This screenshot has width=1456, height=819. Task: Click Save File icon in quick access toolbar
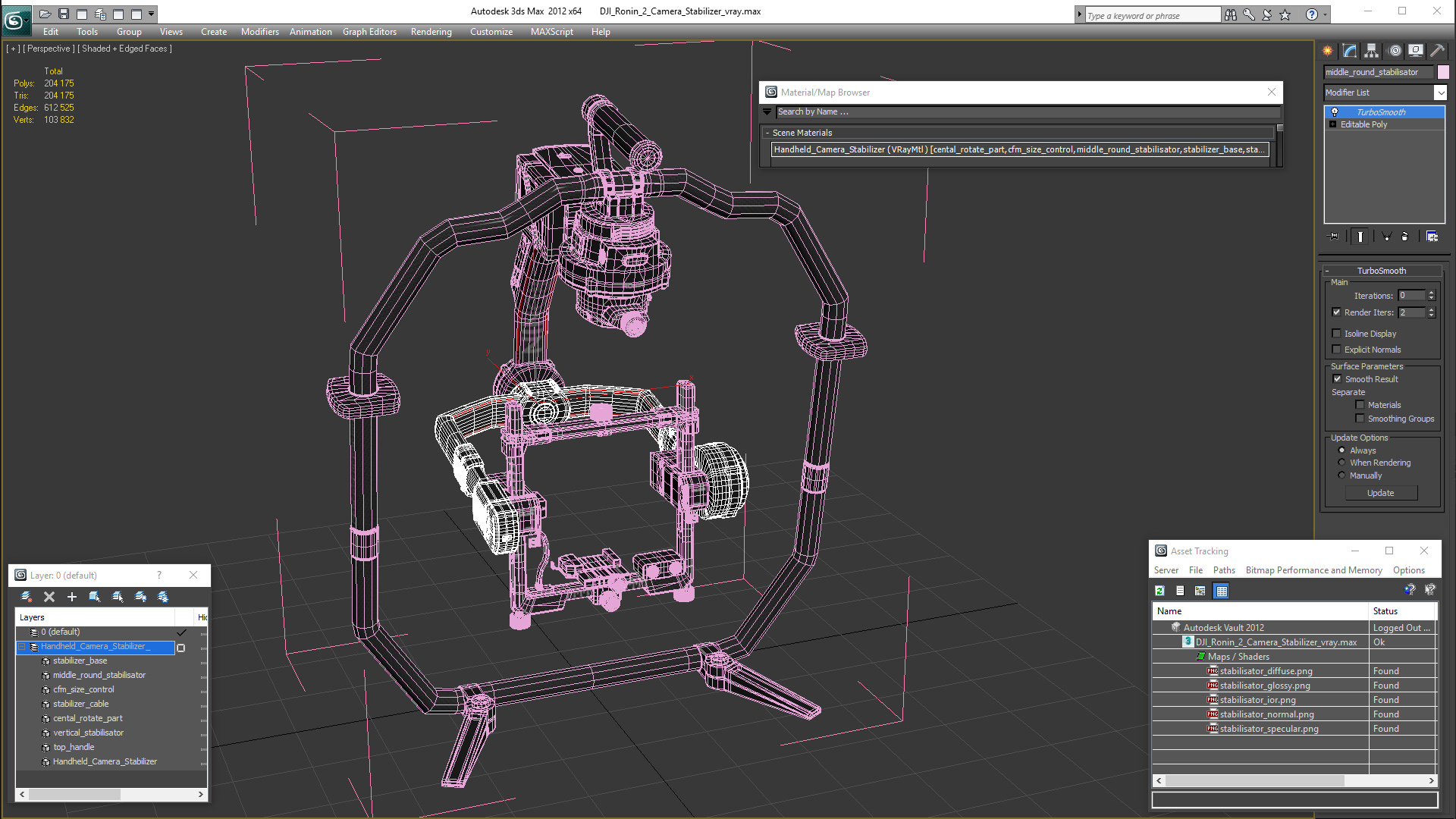click(64, 14)
